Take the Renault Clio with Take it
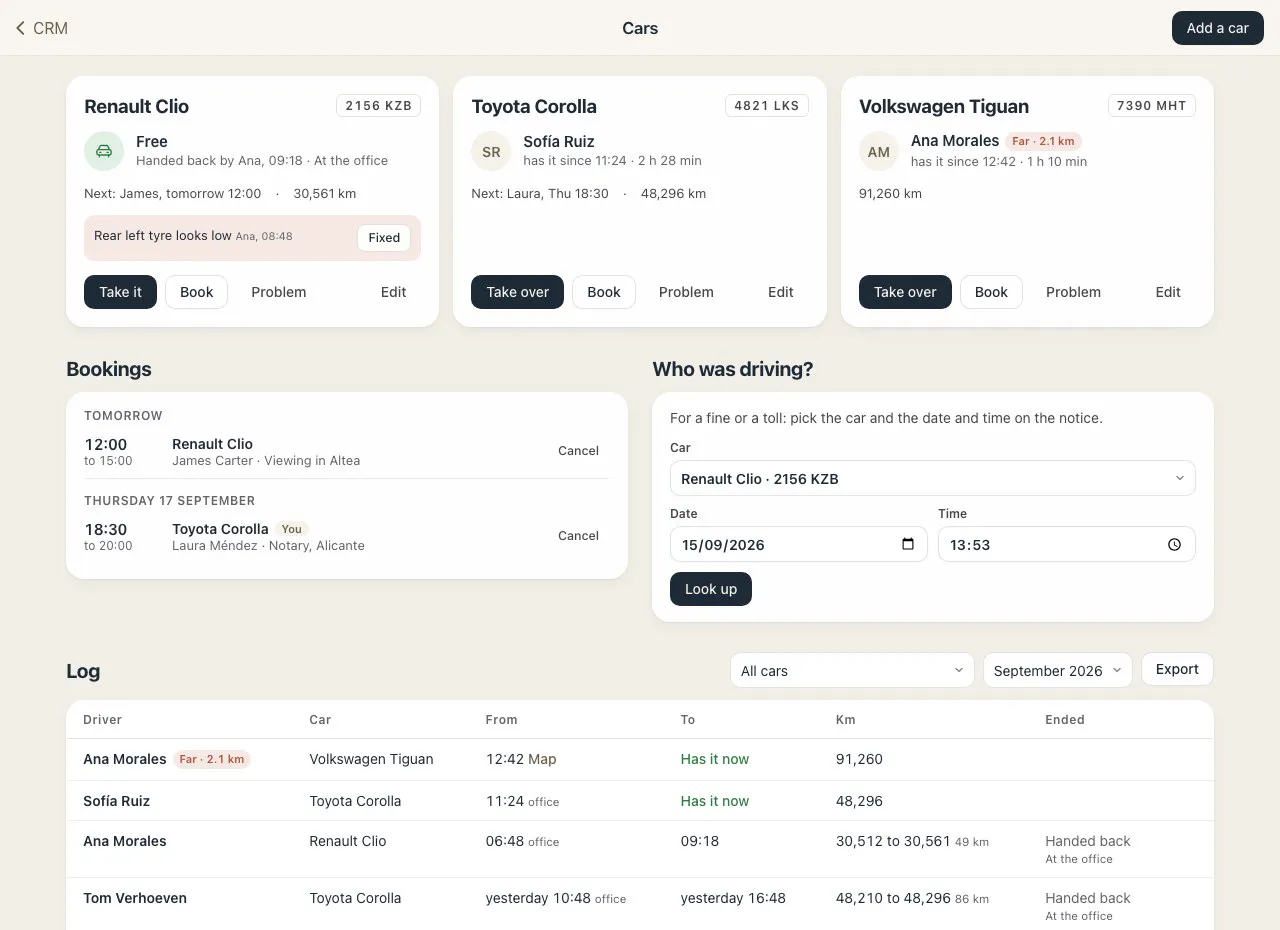The height and width of the screenshot is (930, 1280). coord(120,292)
